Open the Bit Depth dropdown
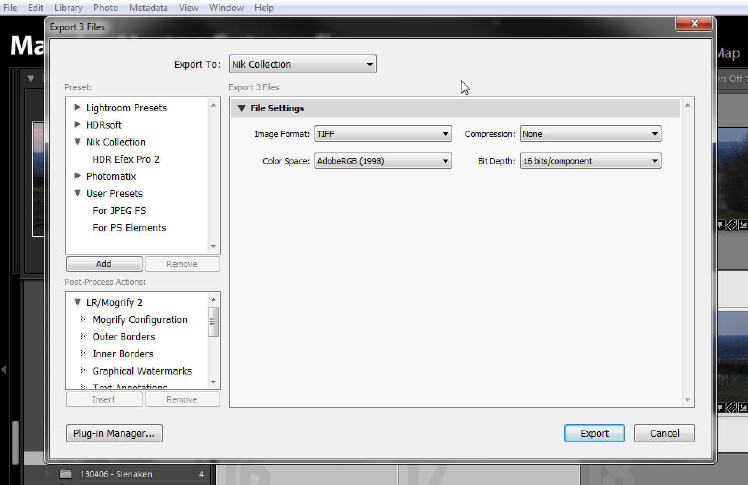This screenshot has height=485, width=748. click(590, 161)
